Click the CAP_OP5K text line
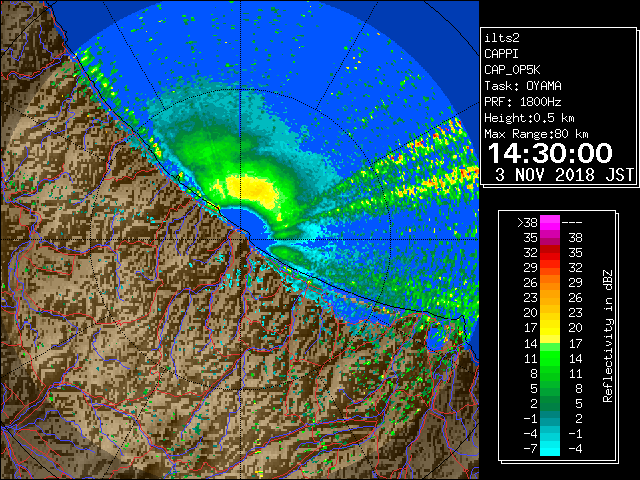640x480 pixels. point(512,70)
